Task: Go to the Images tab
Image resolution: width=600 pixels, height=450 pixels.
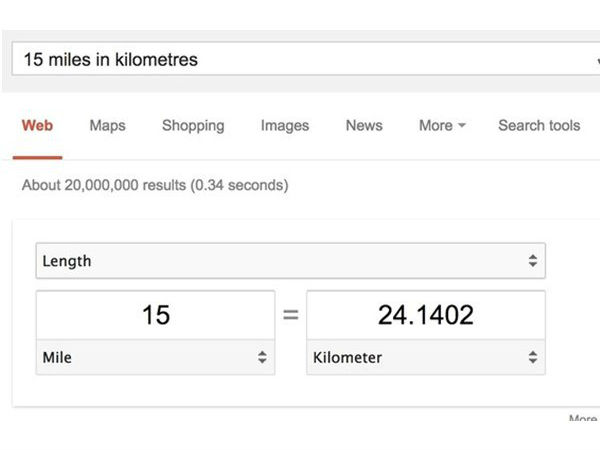Action: tap(284, 126)
